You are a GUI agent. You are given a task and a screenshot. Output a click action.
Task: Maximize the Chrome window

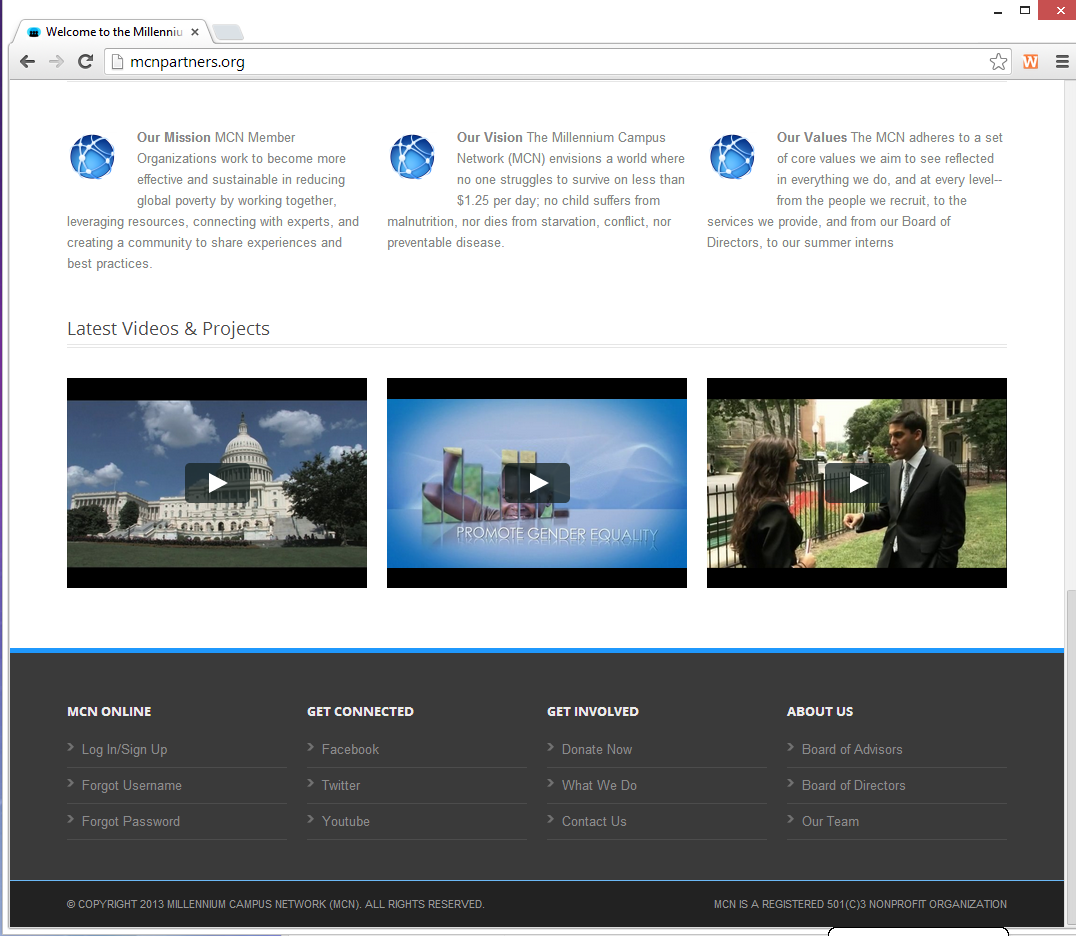1025,10
